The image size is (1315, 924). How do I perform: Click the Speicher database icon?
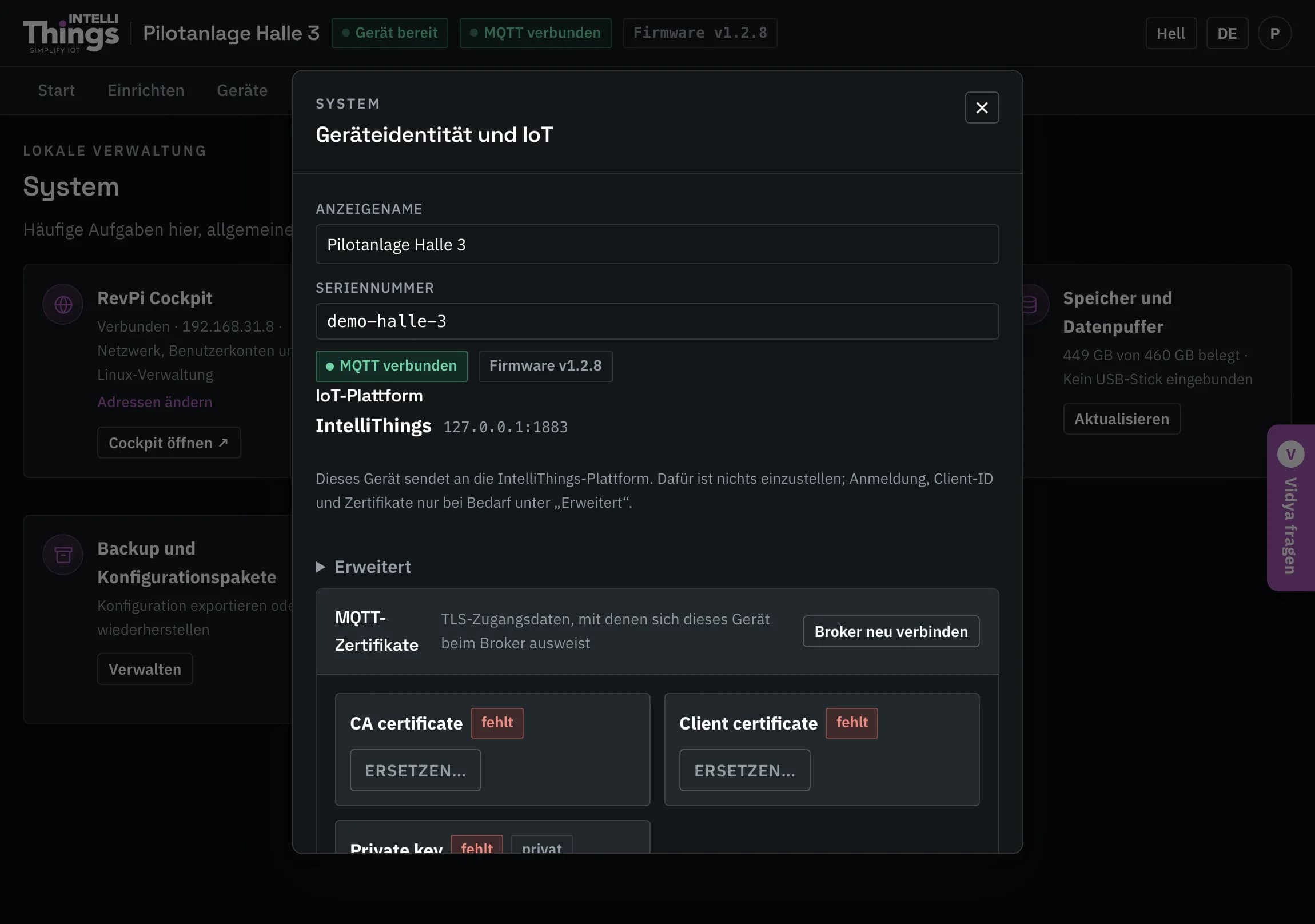[x=1029, y=304]
